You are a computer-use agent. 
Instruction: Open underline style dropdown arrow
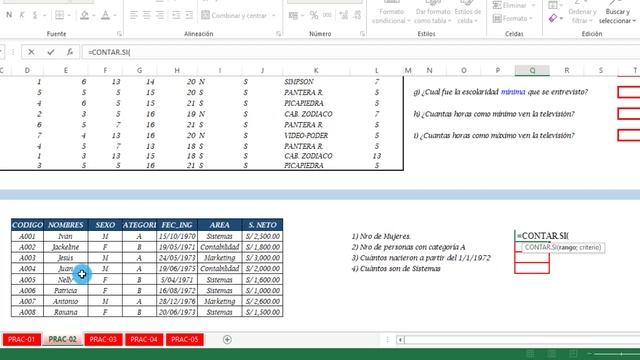44,16
